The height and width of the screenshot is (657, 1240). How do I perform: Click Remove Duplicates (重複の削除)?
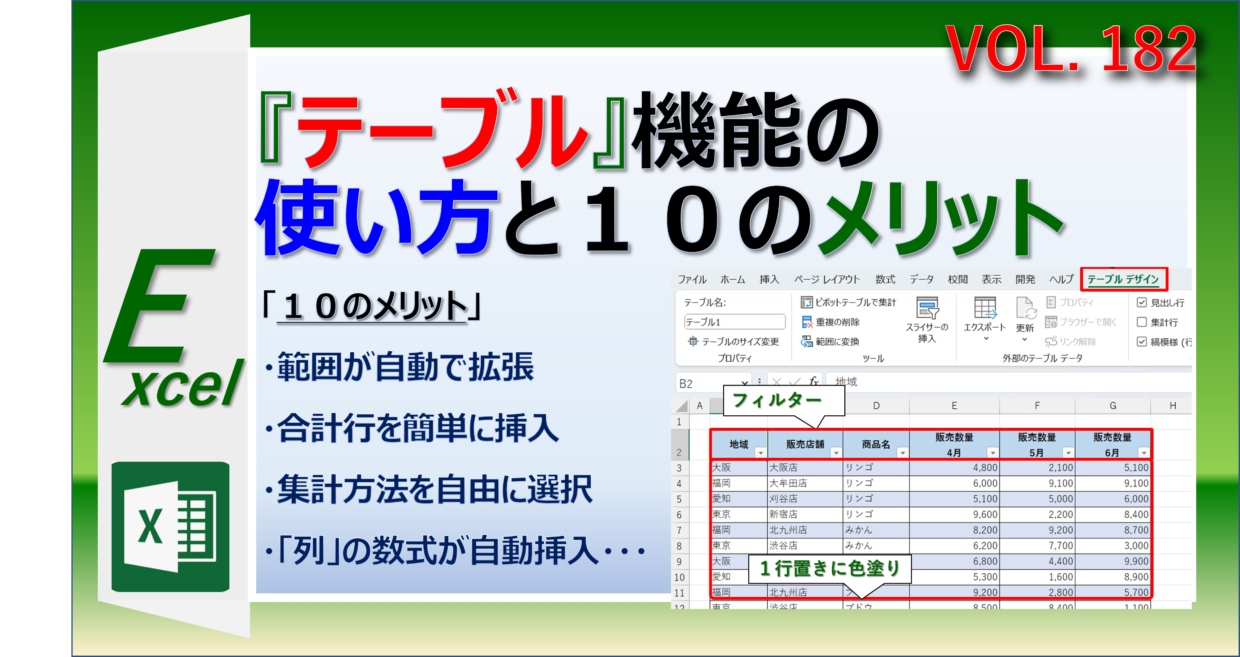830,322
